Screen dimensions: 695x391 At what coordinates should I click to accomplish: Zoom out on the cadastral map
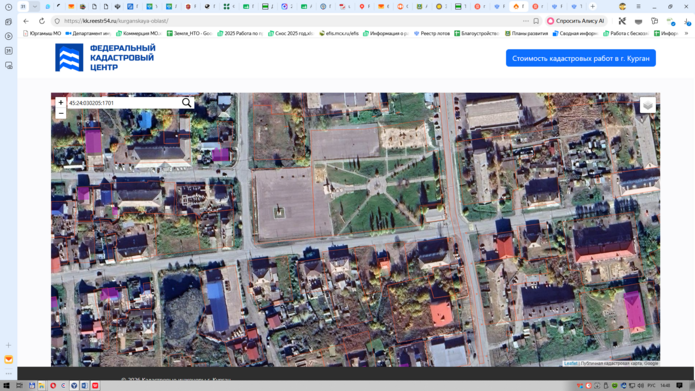(61, 113)
